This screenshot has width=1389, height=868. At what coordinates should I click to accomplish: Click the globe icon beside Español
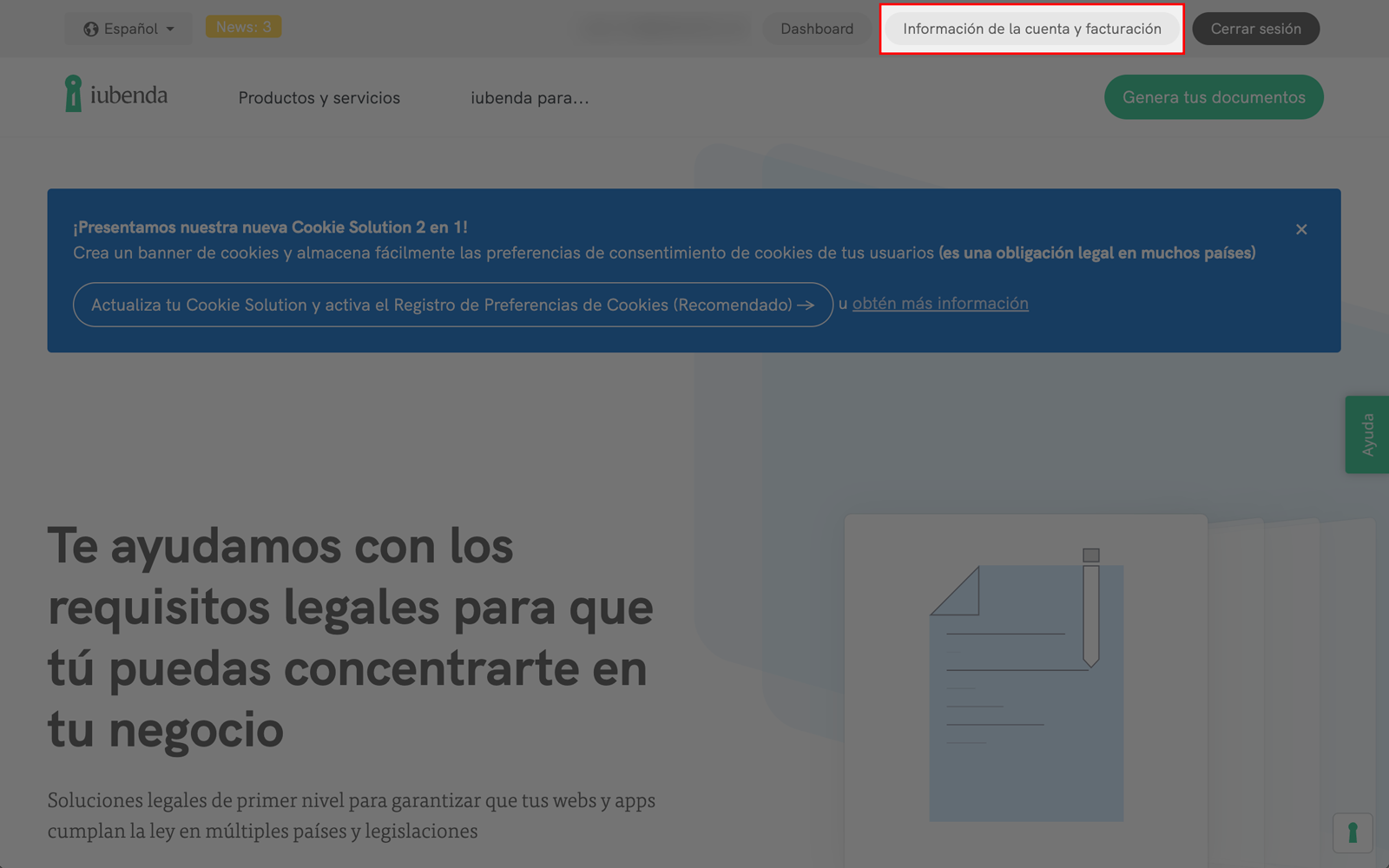pyautogui.click(x=90, y=30)
